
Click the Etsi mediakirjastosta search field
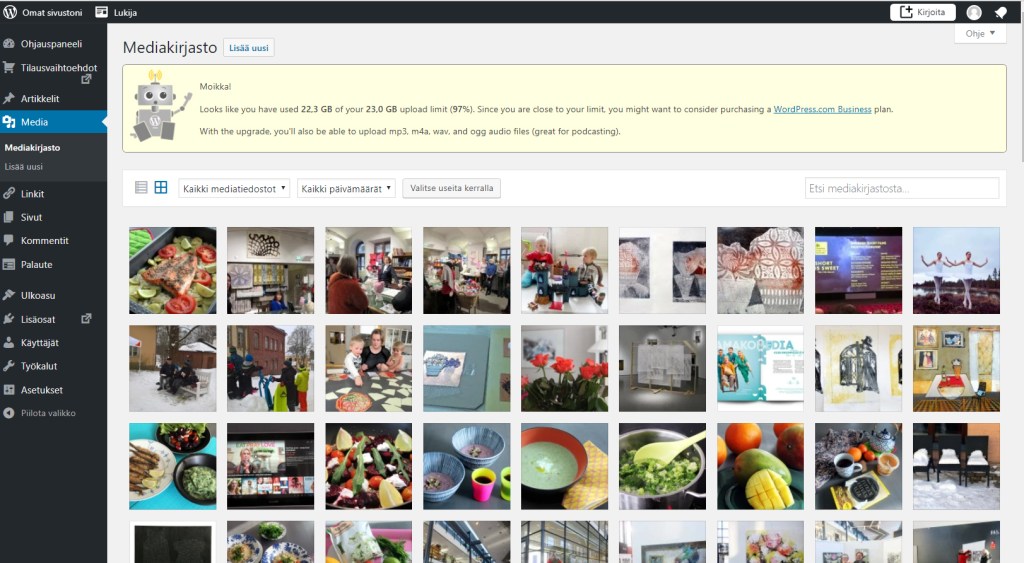[902, 188]
